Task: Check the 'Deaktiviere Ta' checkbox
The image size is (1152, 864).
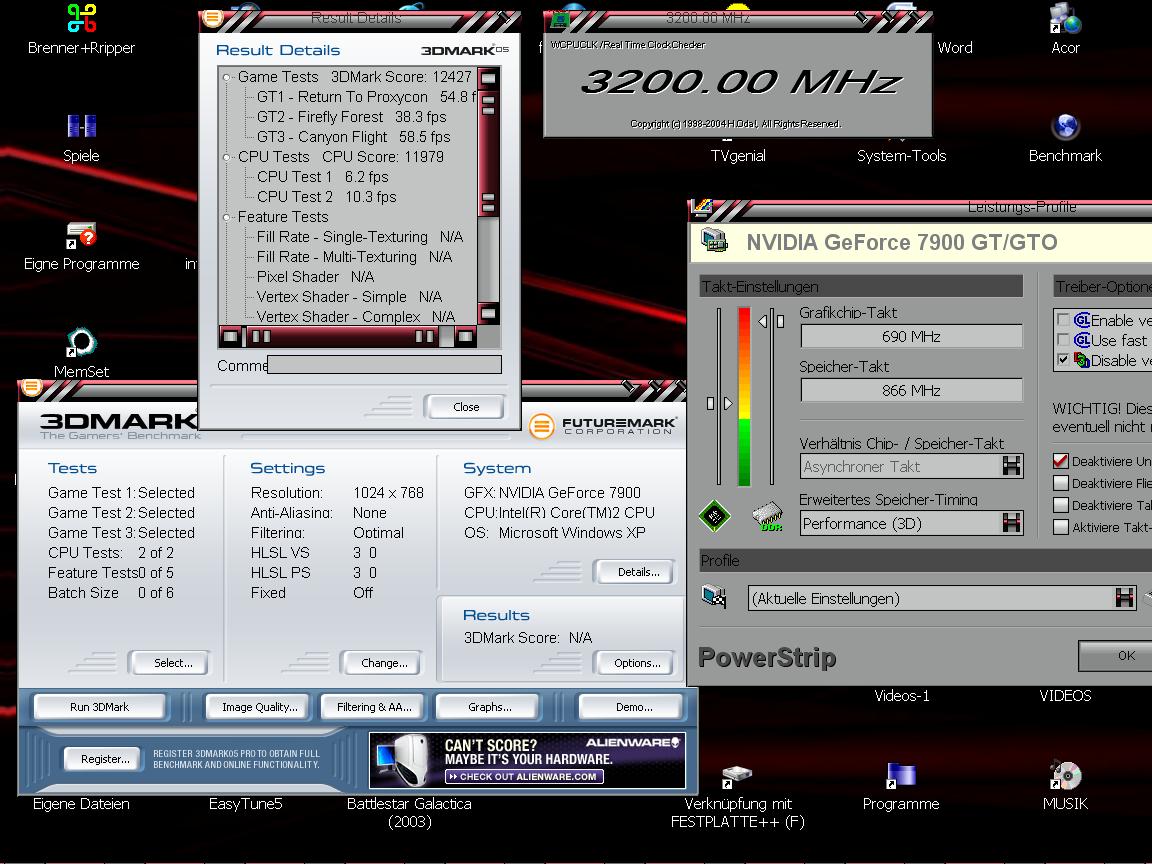Action: [1060, 505]
